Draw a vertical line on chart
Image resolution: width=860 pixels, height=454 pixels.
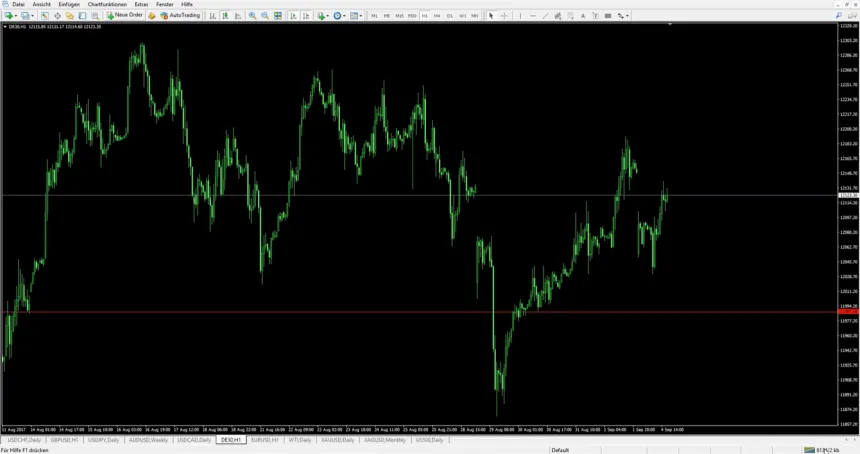pyautogui.click(x=518, y=16)
